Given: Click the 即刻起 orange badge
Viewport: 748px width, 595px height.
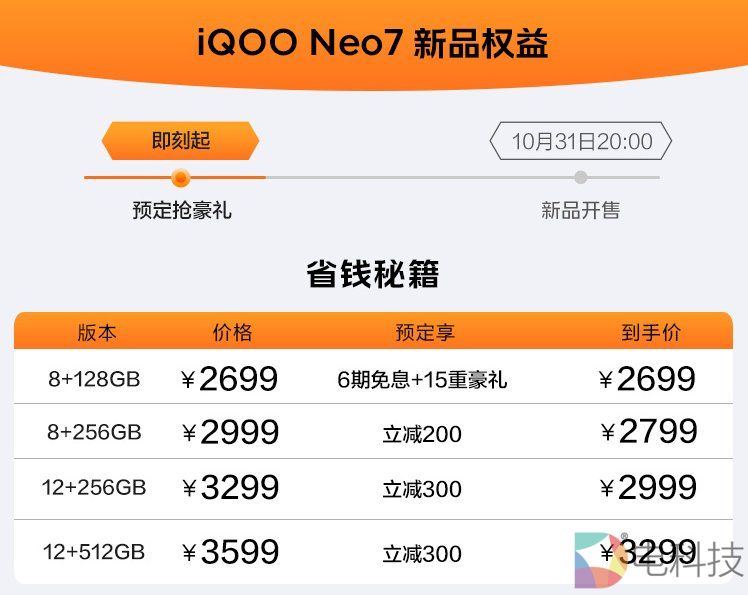Looking at the screenshot, I should tap(180, 141).
